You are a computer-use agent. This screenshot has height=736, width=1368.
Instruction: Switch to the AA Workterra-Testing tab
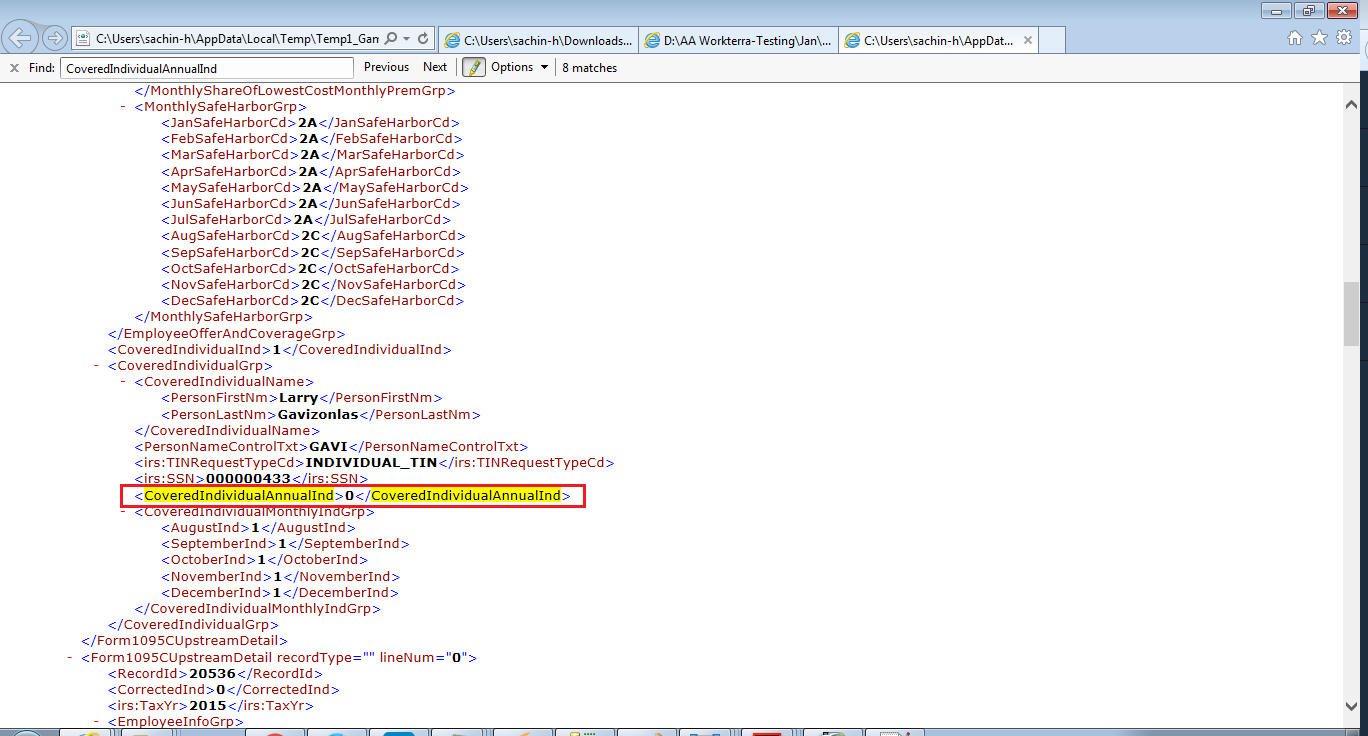click(x=738, y=40)
